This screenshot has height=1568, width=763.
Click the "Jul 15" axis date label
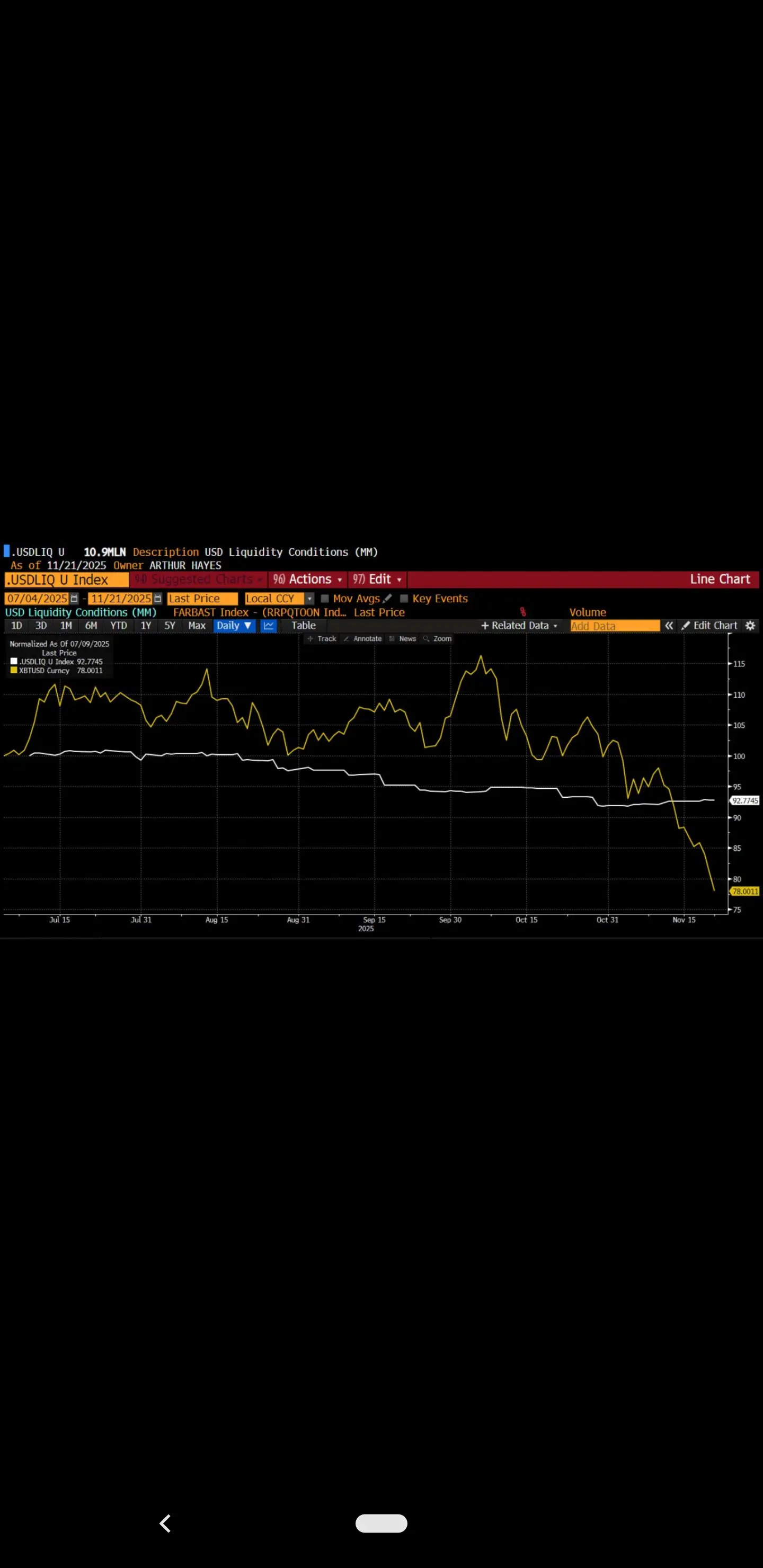[x=60, y=919]
